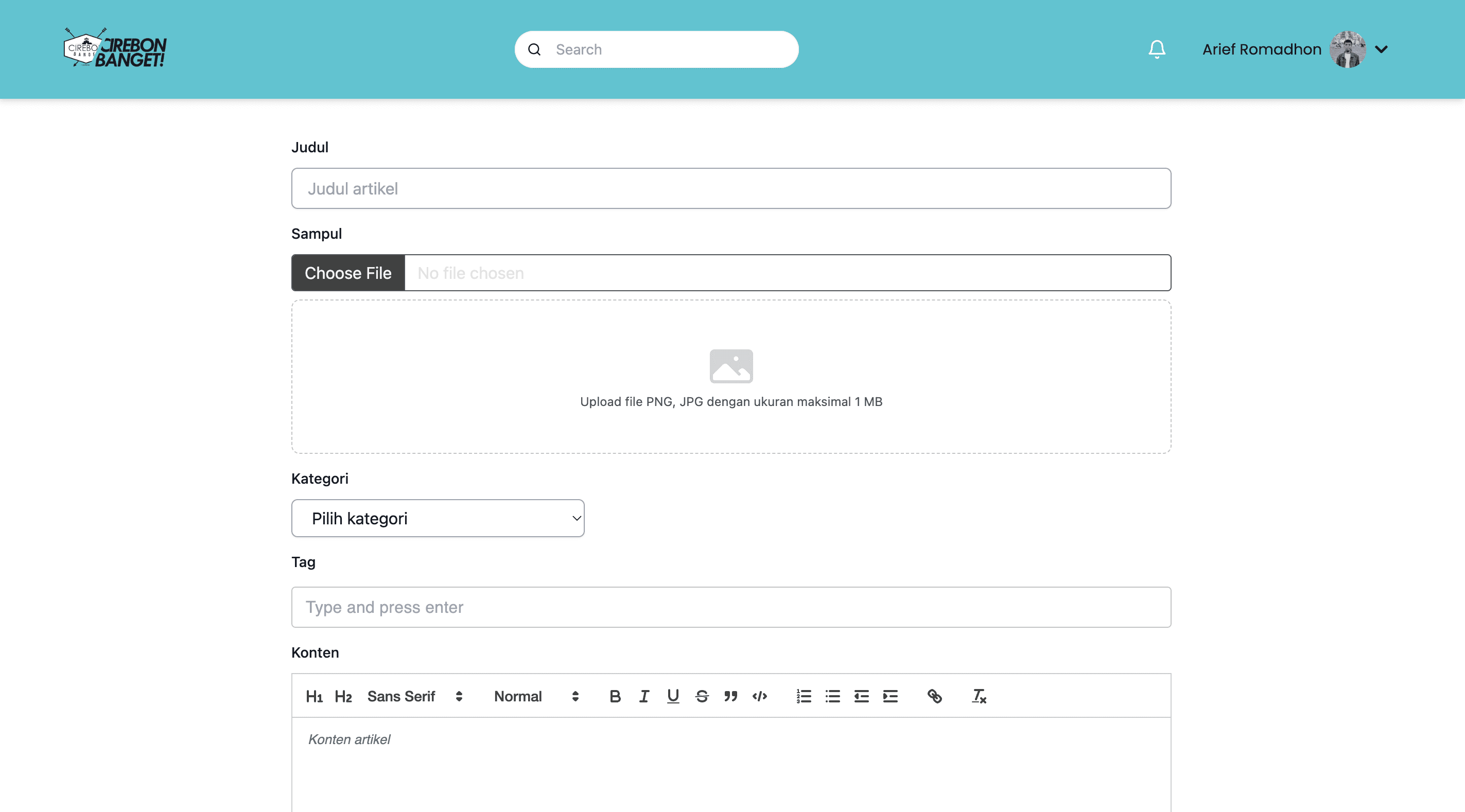Start a bulleted list
1465x812 pixels.
pos(832,696)
